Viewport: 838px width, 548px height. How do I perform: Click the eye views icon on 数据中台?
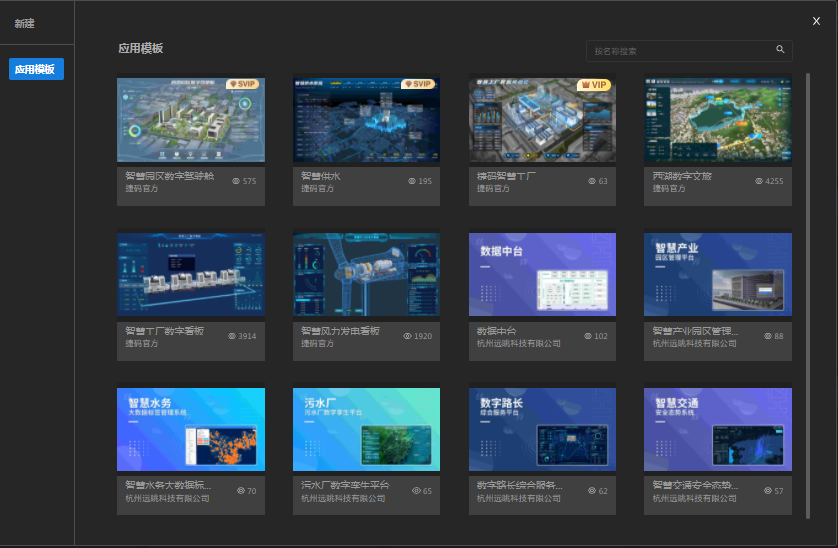point(587,336)
